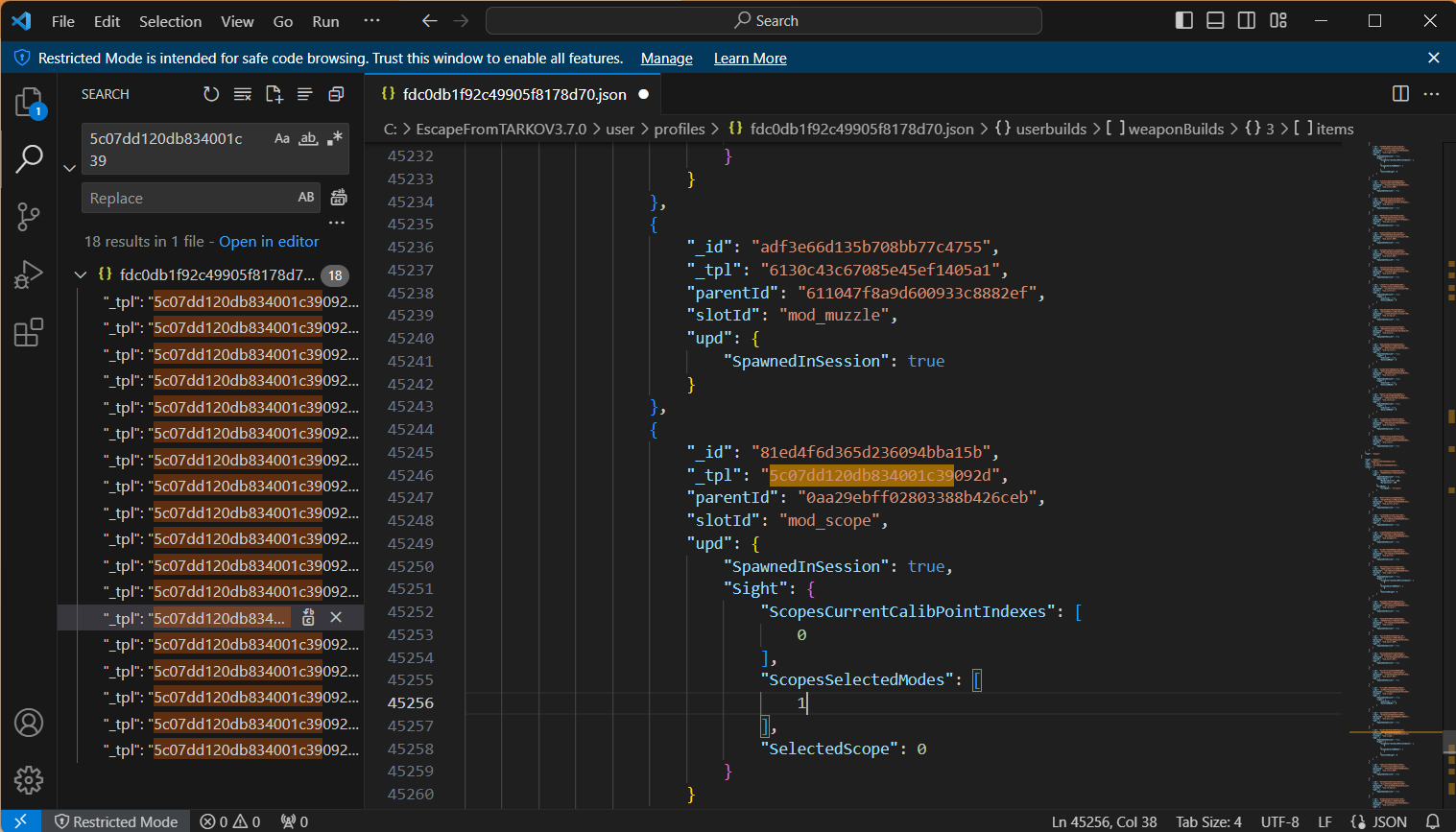Toggle Match Case in search box
This screenshot has height=832, width=1456.
click(282, 139)
